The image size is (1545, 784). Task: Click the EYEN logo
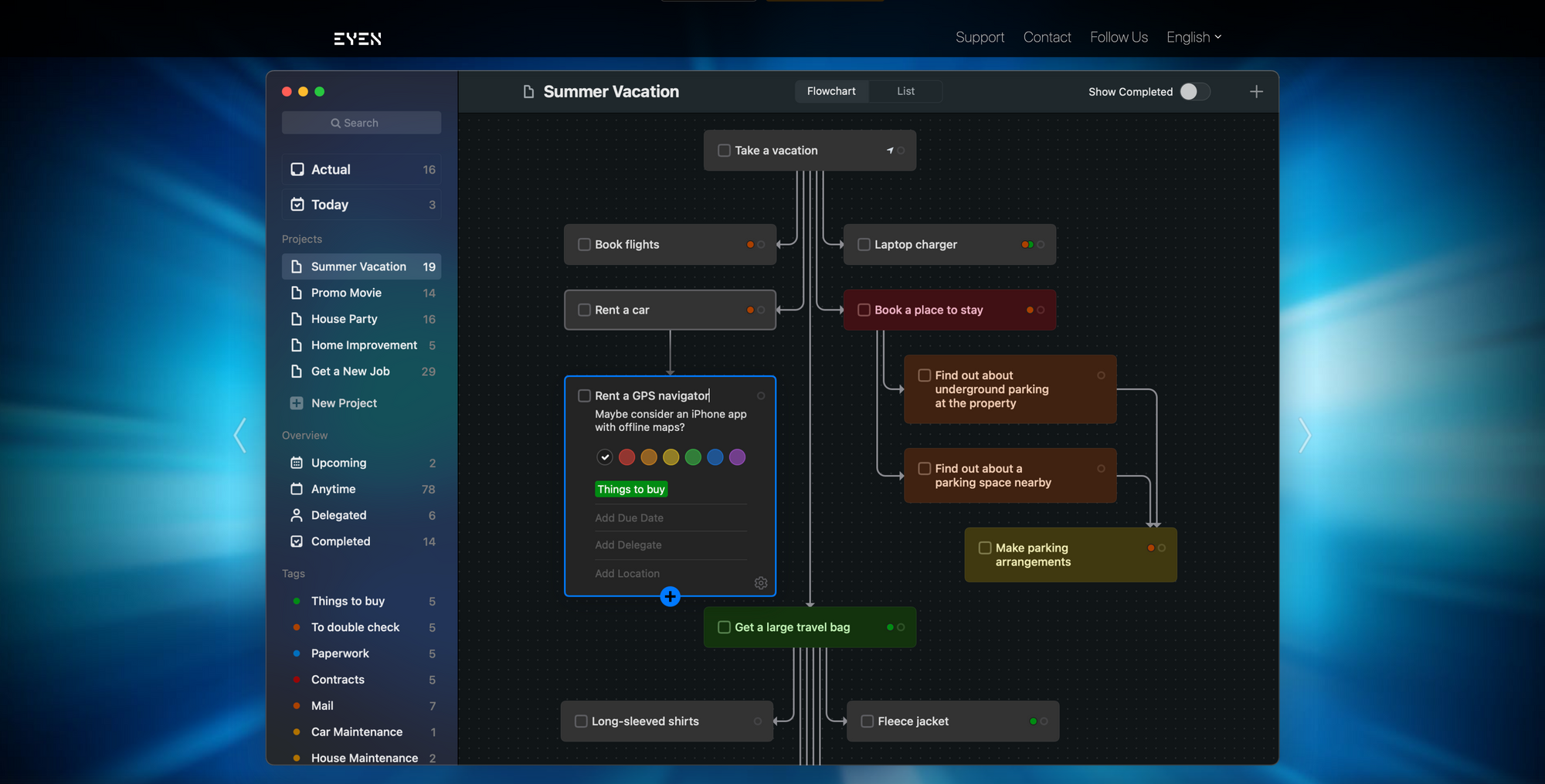358,39
